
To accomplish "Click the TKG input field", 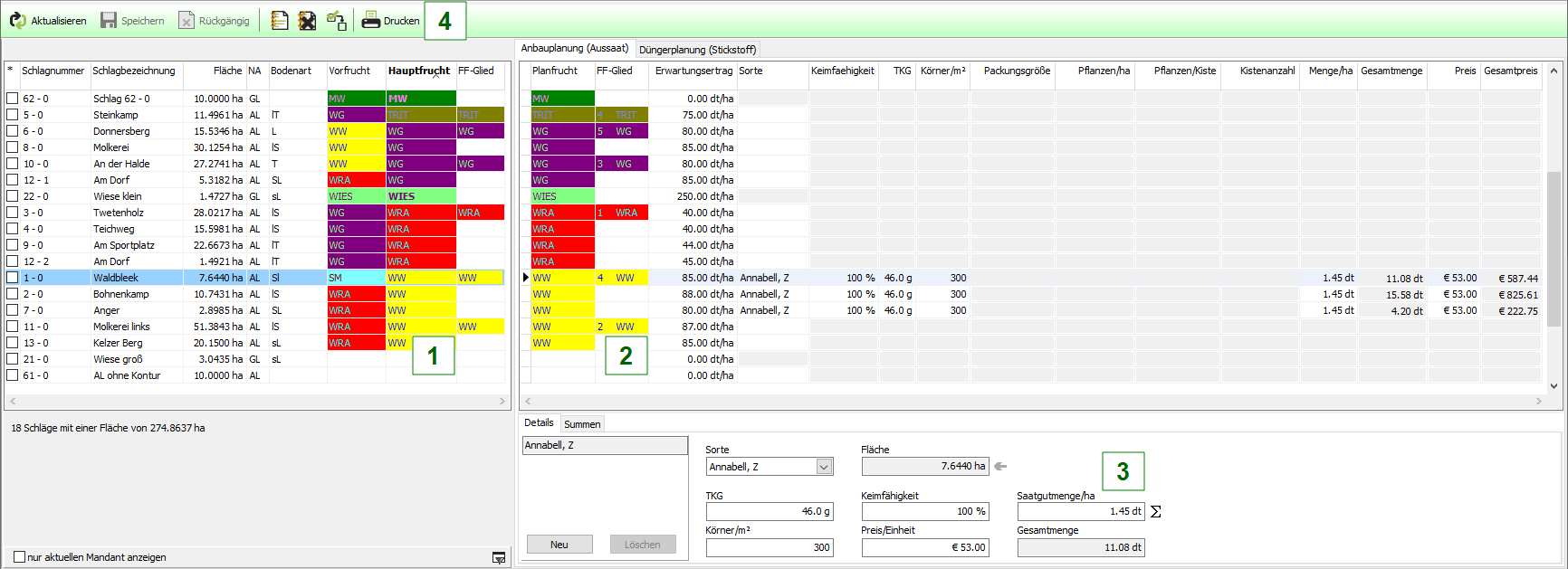I will [x=769, y=511].
